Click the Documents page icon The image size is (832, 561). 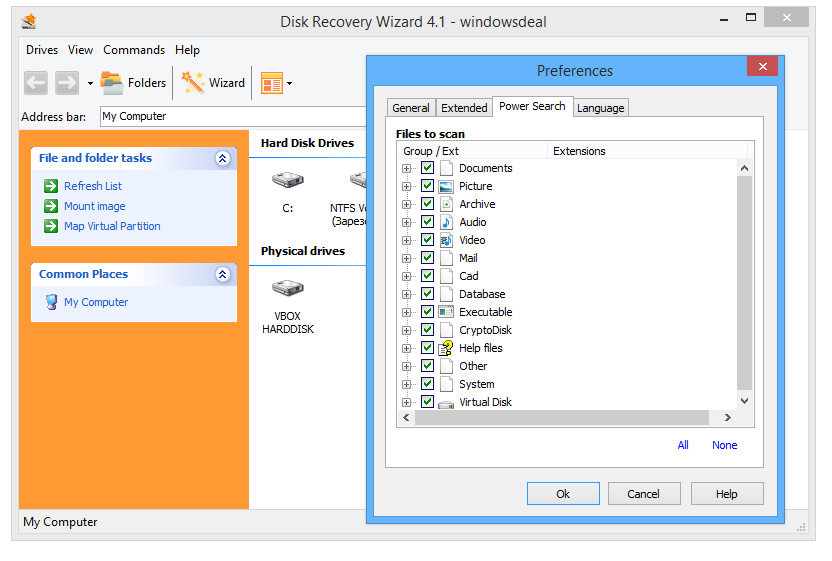pyautogui.click(x=446, y=168)
